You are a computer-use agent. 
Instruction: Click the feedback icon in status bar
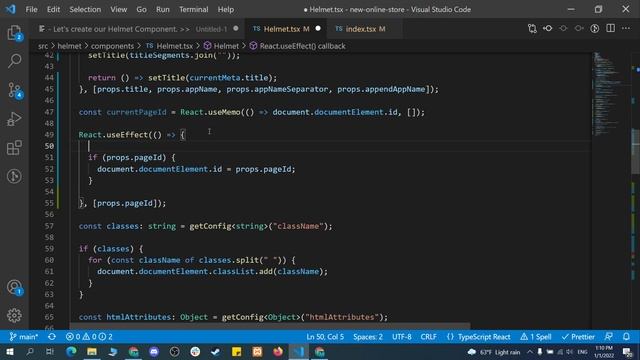tap(609, 337)
